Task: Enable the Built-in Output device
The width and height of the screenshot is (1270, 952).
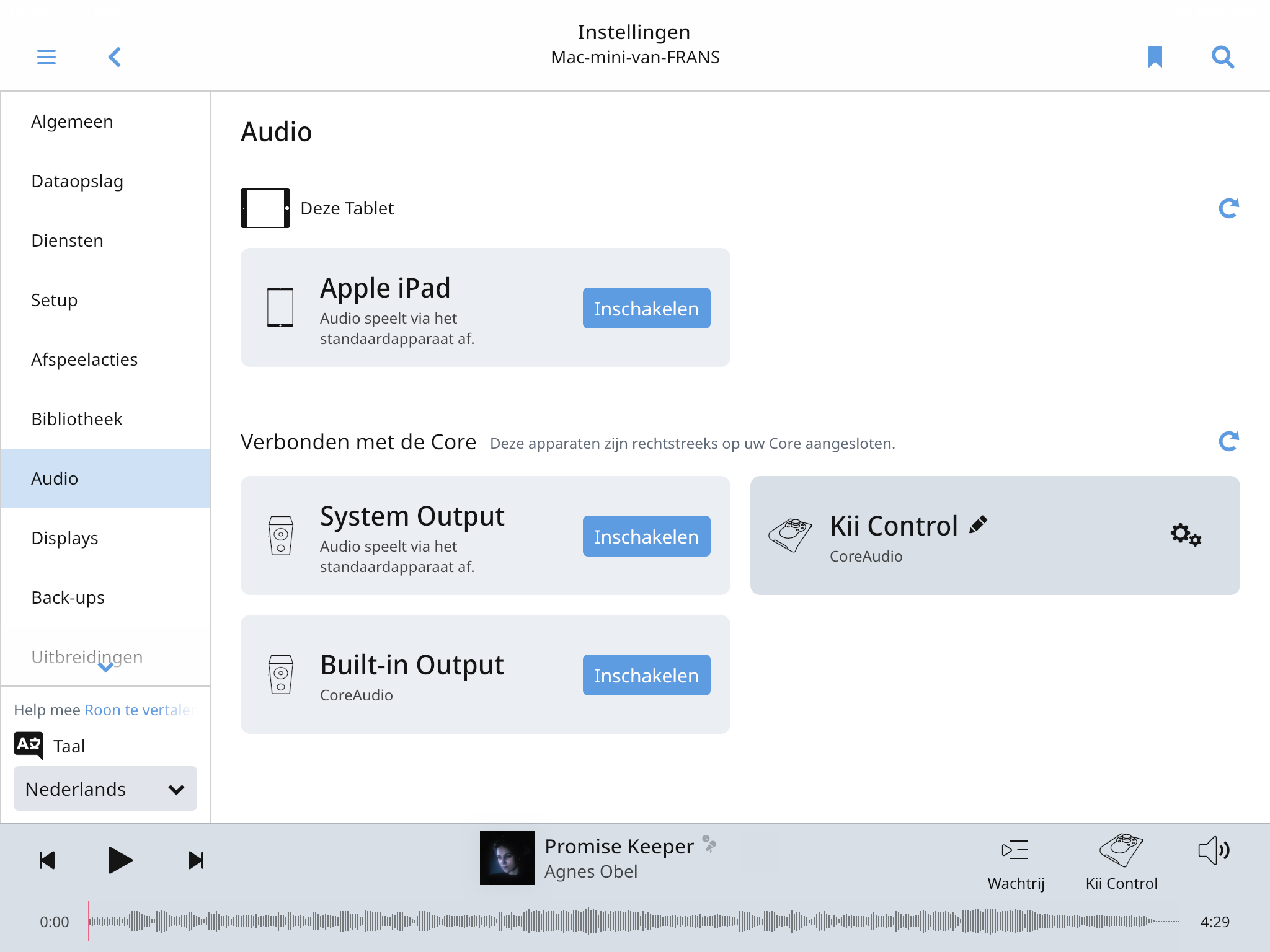Action: tap(646, 675)
